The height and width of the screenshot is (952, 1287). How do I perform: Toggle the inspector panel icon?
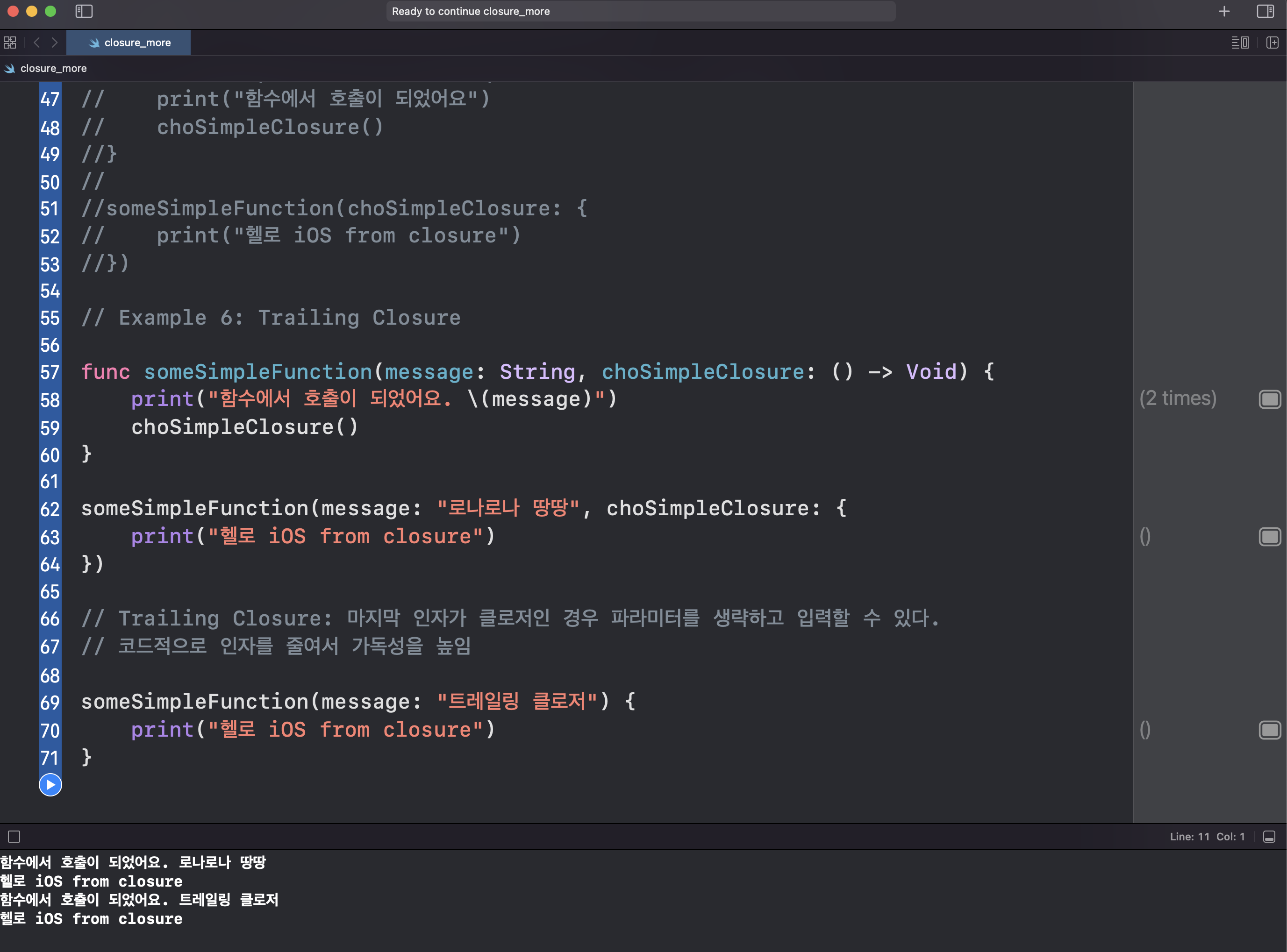pyautogui.click(x=1265, y=12)
